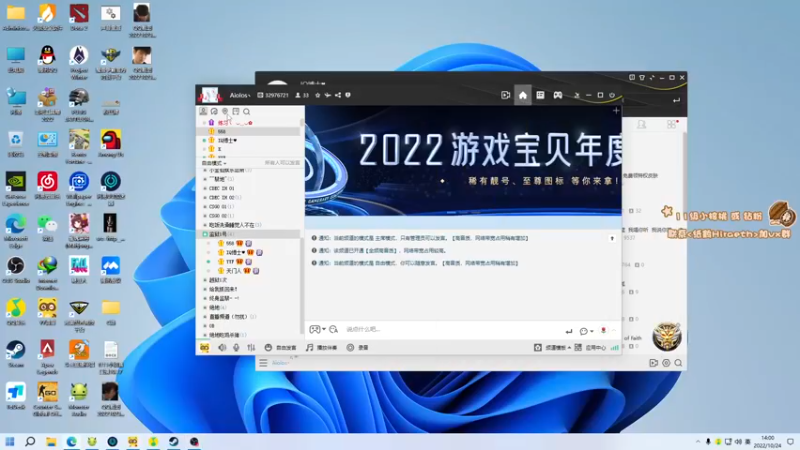Click the shield report icon in channel header
Image resolution: width=800 pixels, height=450 pixels.
348,95
